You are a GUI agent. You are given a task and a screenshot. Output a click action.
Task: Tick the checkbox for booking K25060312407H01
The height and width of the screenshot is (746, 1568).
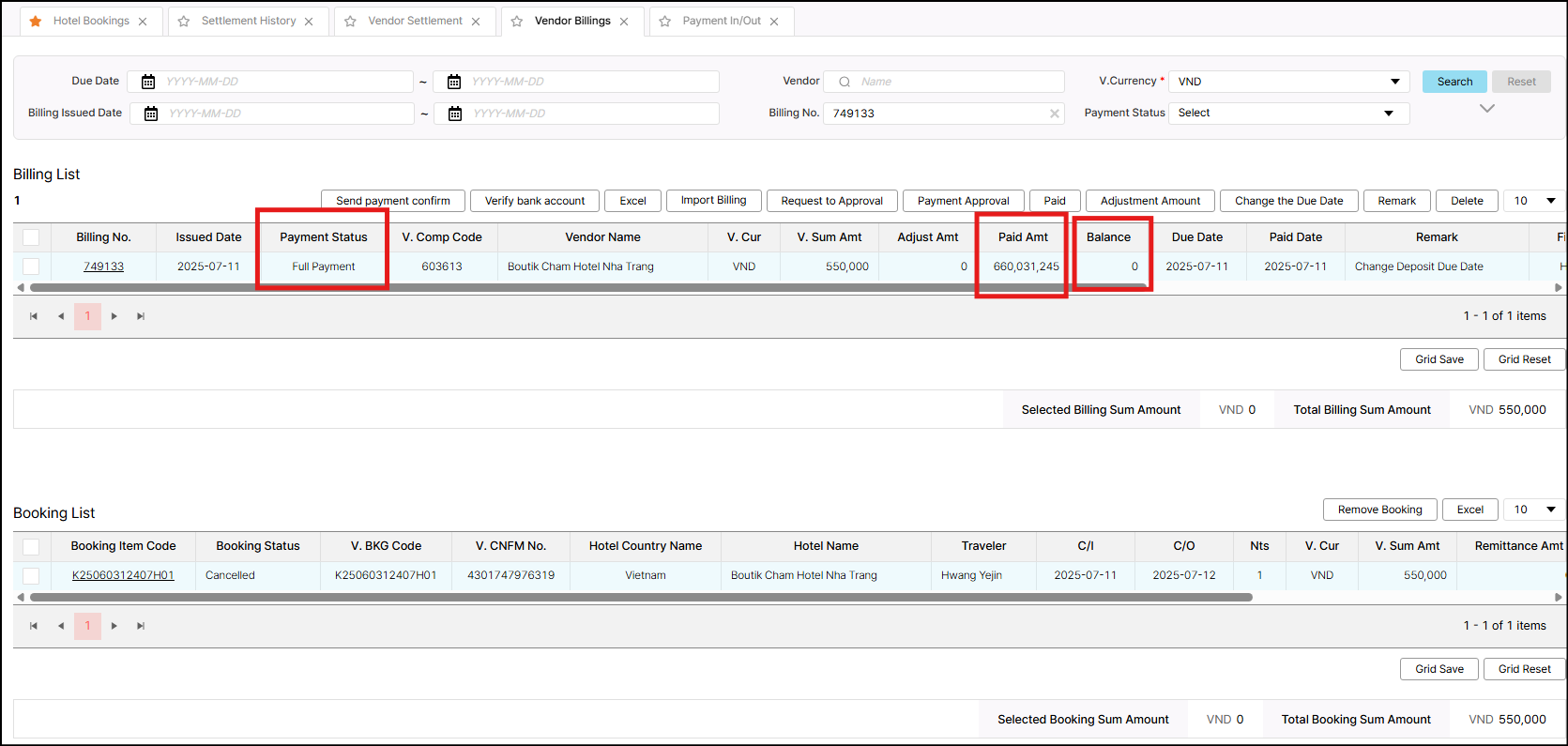click(x=31, y=575)
